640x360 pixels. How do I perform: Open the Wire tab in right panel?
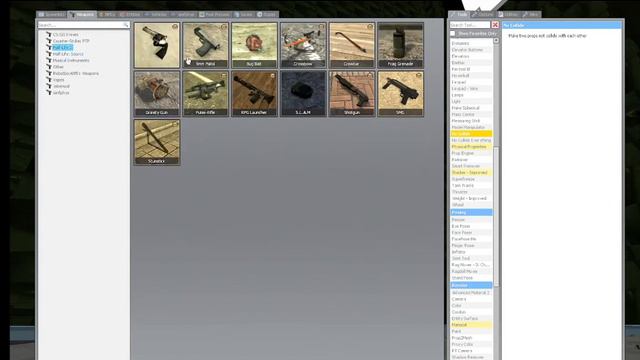click(x=531, y=14)
